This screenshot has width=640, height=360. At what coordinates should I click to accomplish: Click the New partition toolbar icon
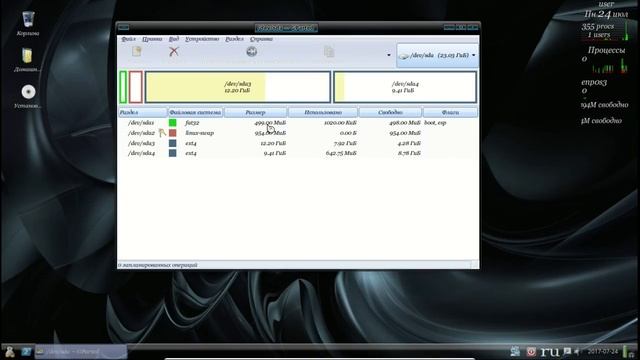137,51
